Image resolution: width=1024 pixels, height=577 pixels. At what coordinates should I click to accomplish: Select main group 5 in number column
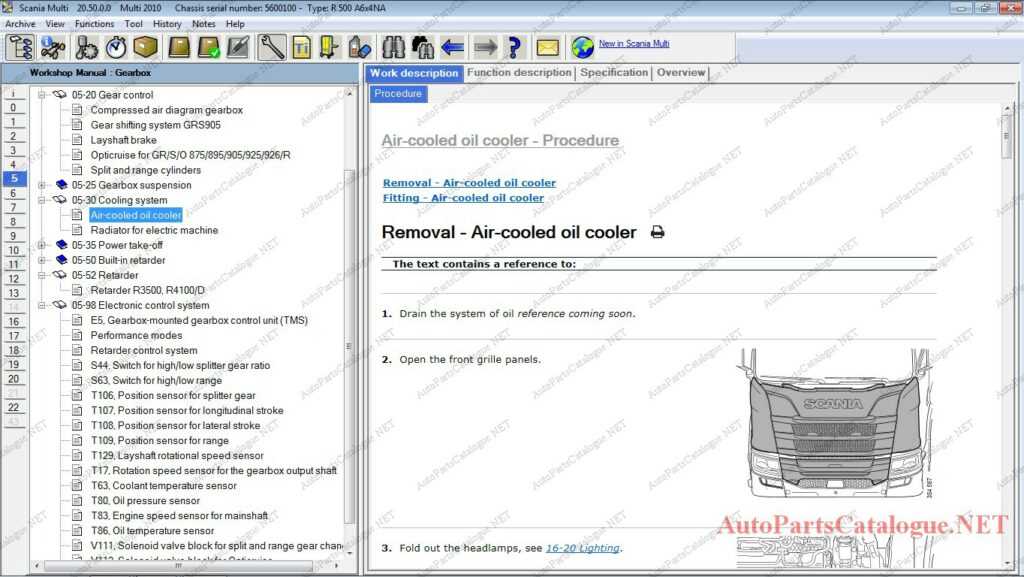[13, 178]
